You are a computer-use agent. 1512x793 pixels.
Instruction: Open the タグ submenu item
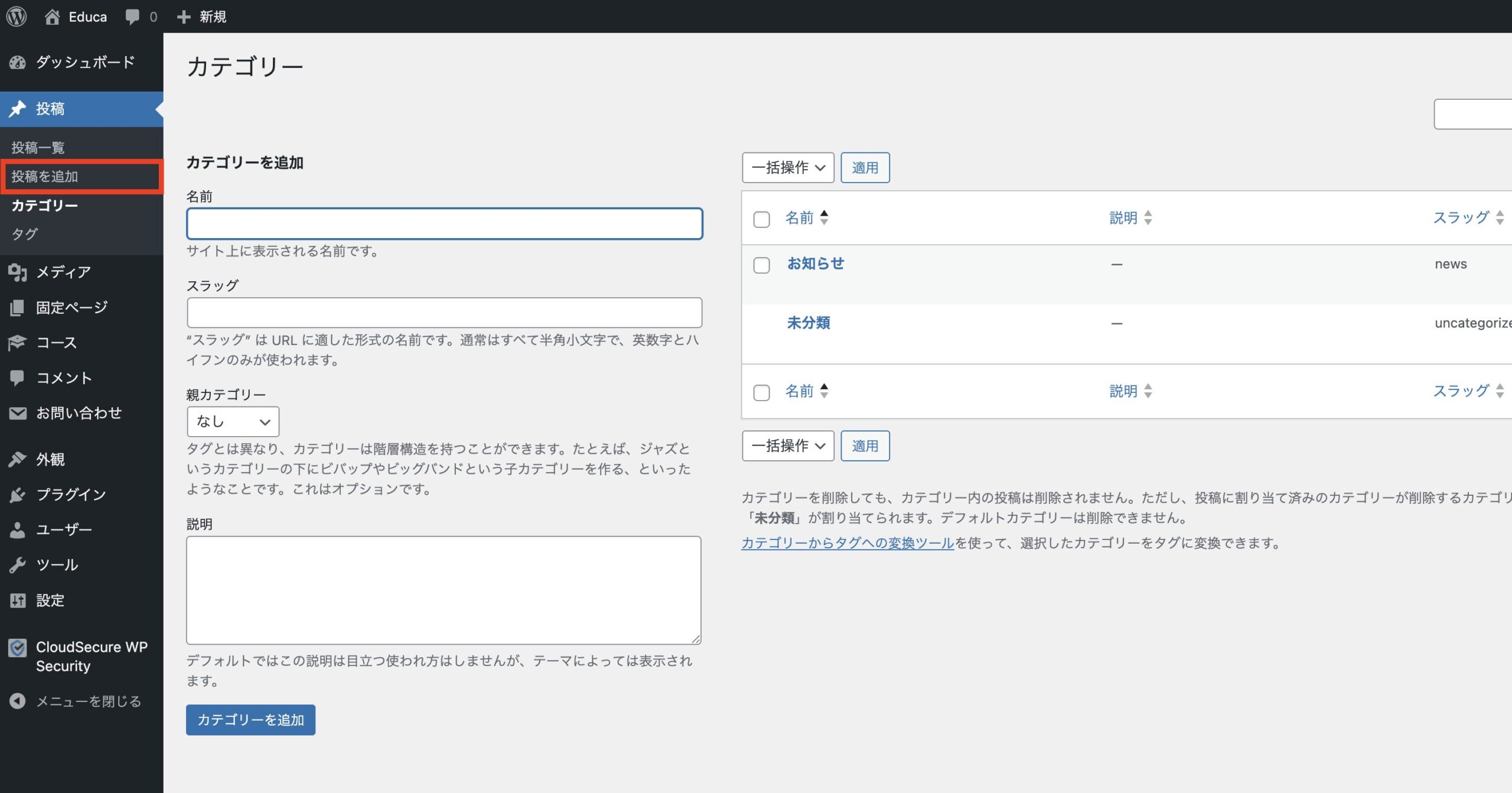(x=25, y=234)
